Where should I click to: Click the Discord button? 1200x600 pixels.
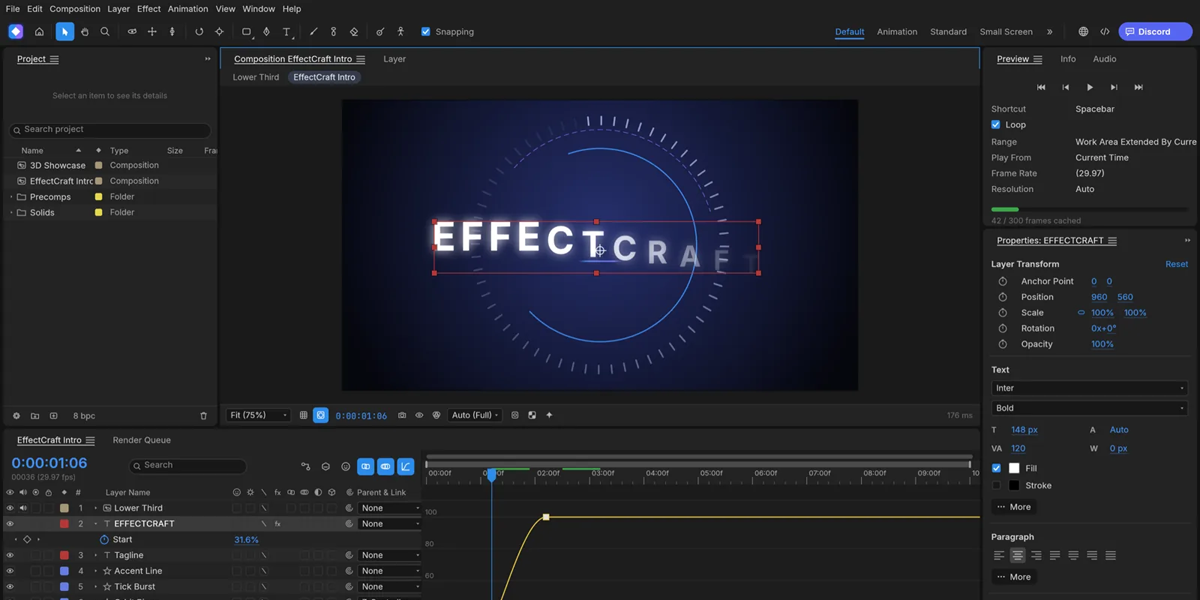(1155, 32)
